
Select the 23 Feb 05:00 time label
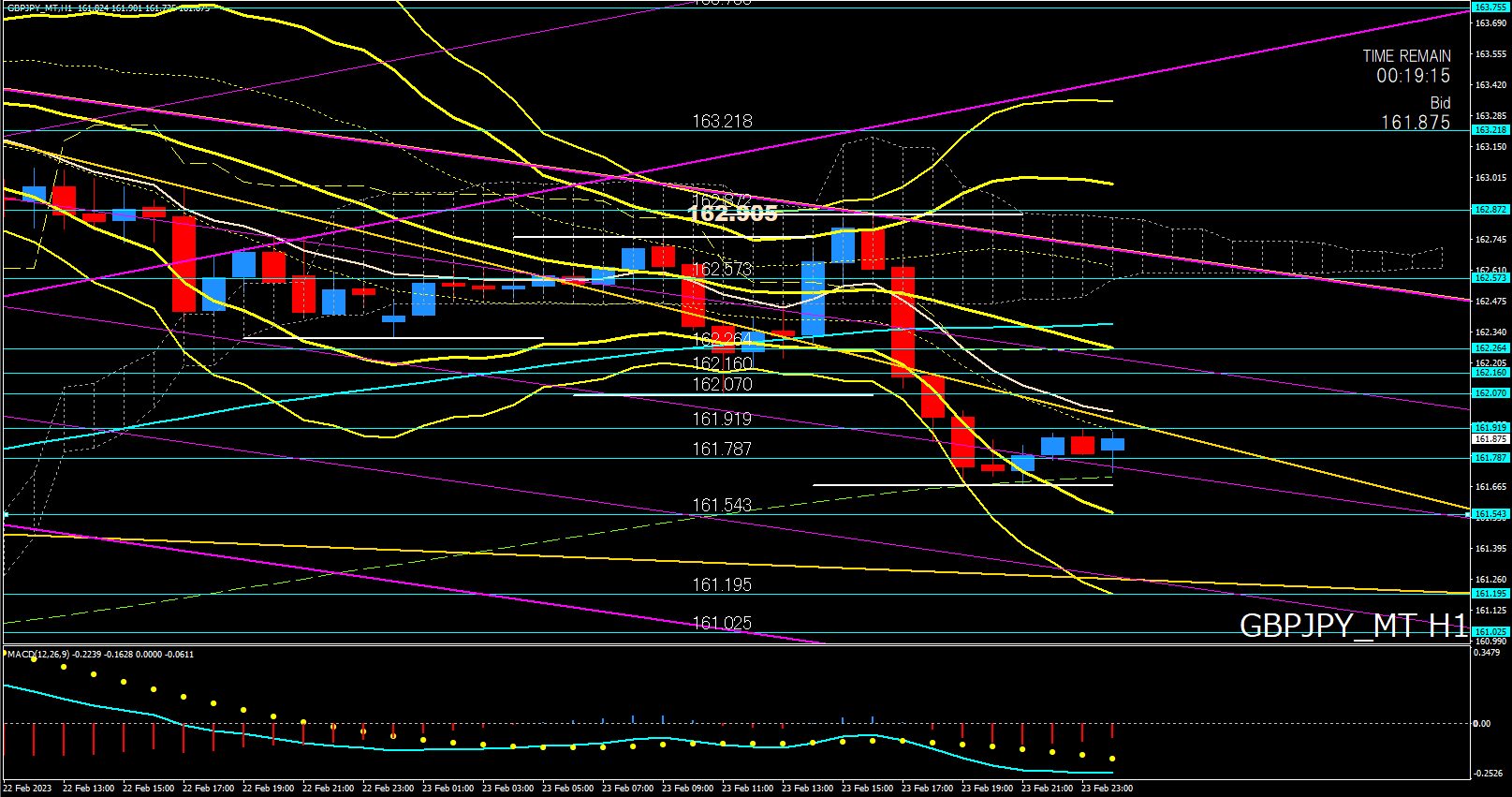pos(565,789)
